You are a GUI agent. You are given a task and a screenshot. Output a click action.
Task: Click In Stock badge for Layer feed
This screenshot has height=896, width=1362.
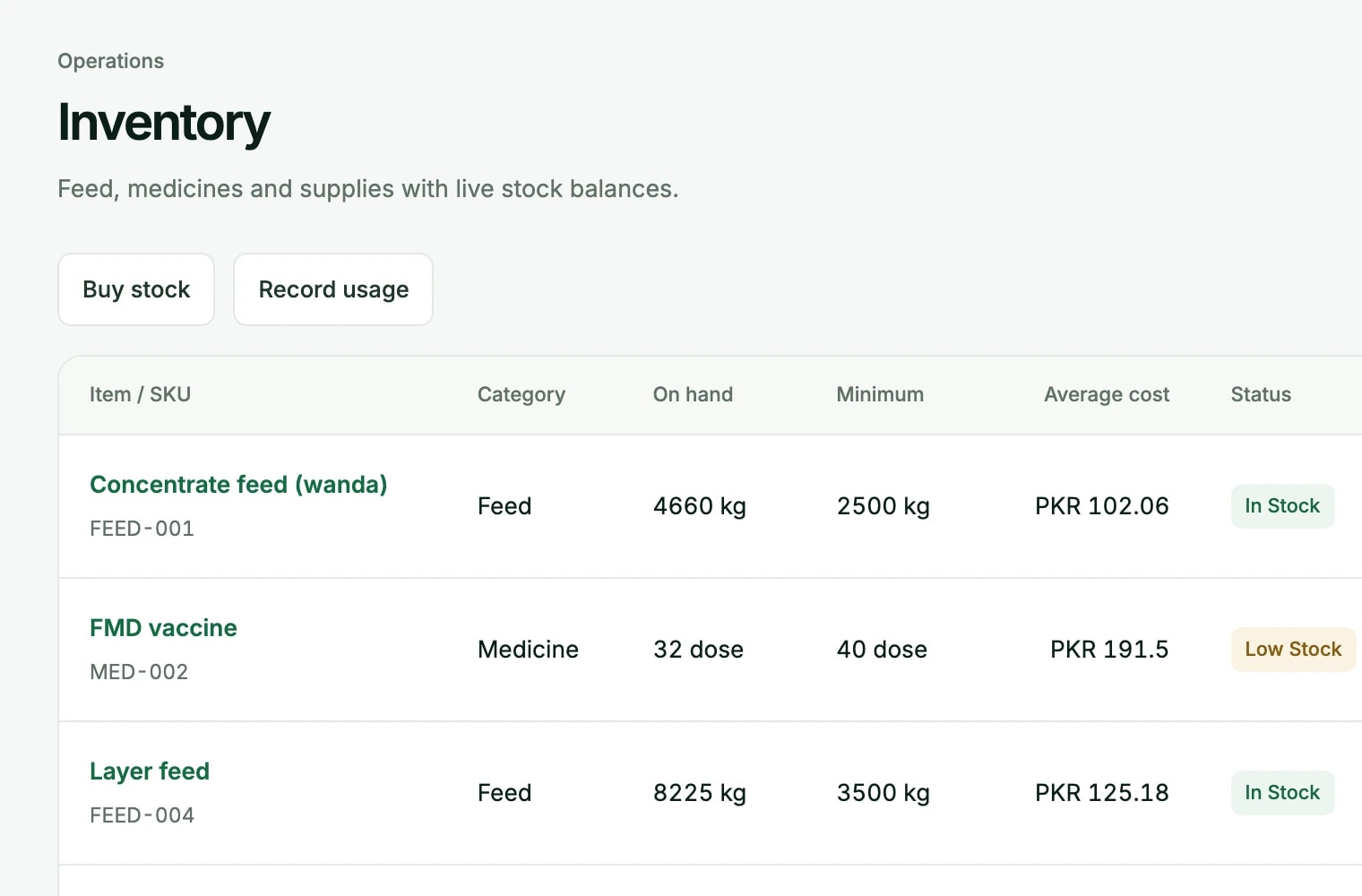pos(1282,793)
